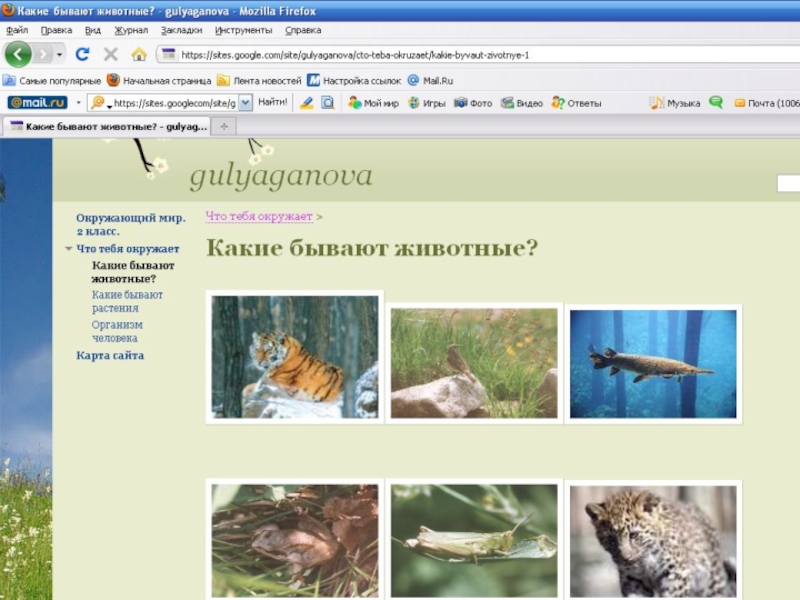Open the Правка menu
The height and width of the screenshot is (600, 800).
click(x=56, y=30)
